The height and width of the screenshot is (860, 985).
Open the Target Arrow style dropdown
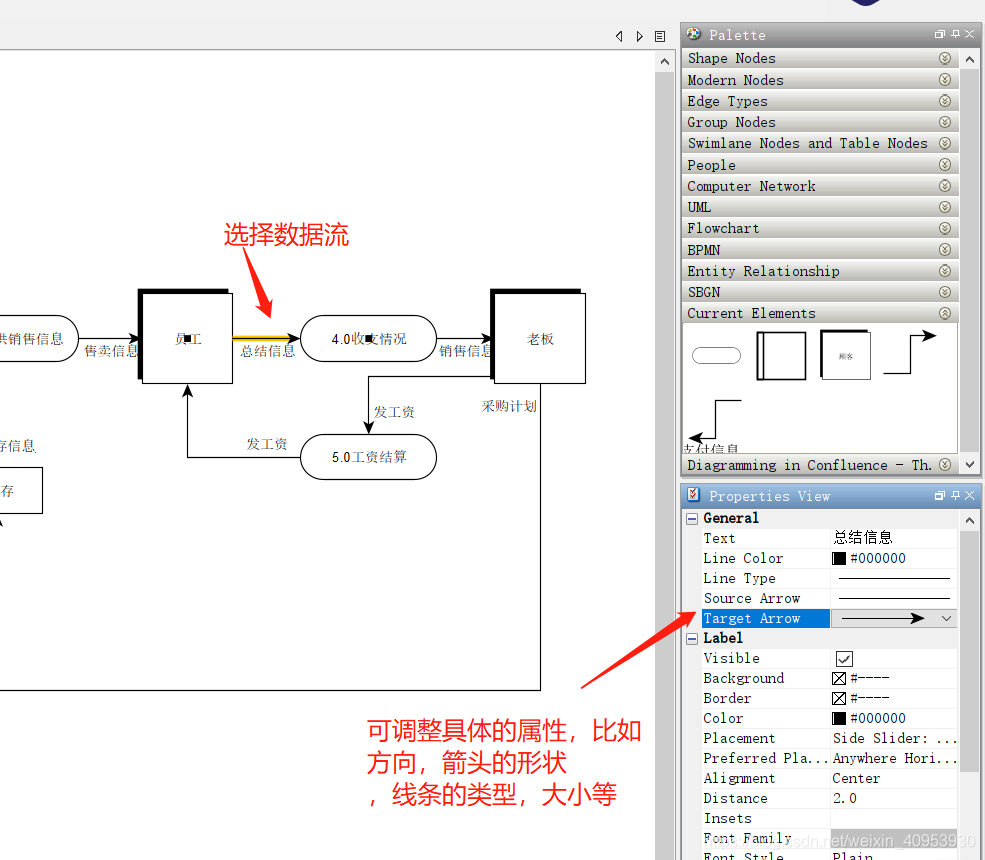click(948, 618)
